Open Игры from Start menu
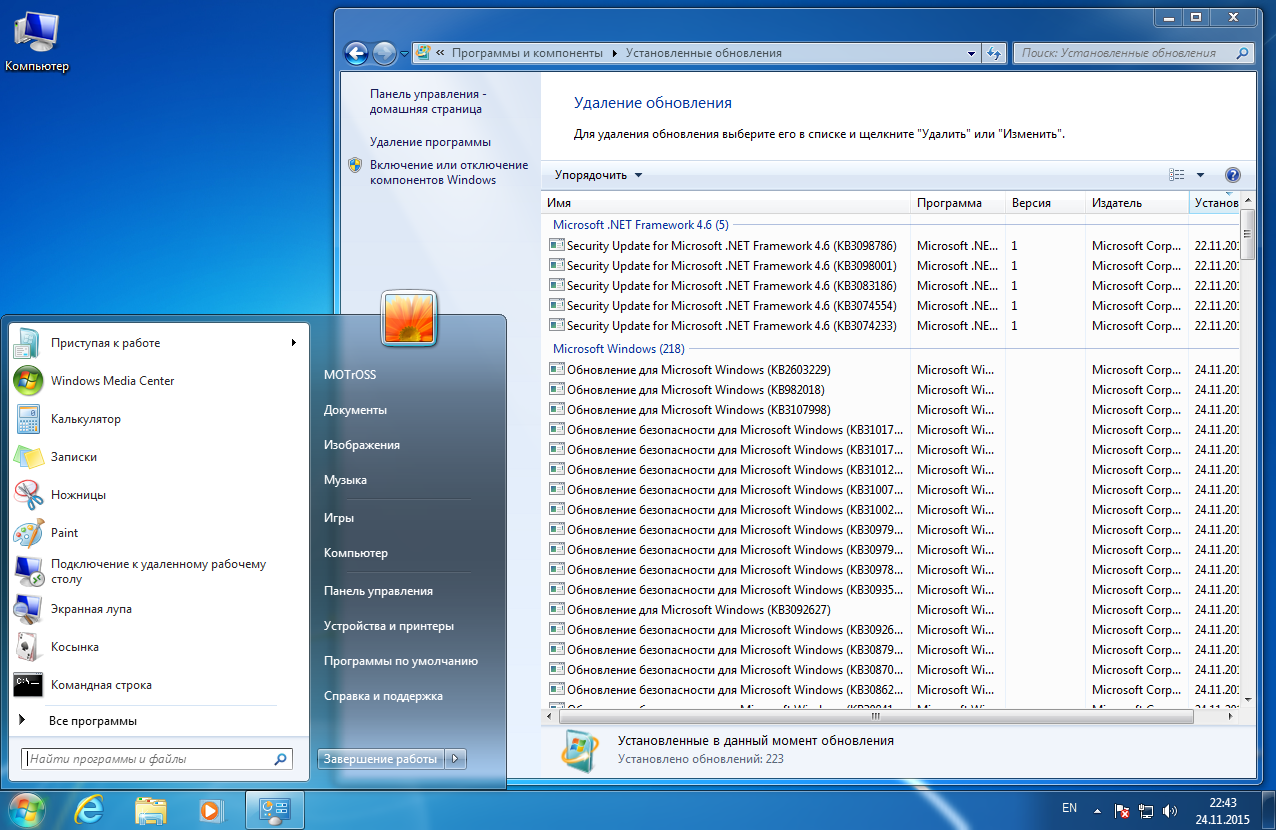This screenshot has height=830, width=1276. coord(339,518)
